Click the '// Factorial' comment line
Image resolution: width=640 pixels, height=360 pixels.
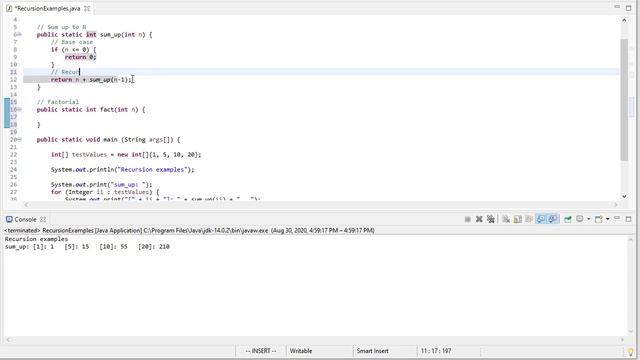[58, 102]
